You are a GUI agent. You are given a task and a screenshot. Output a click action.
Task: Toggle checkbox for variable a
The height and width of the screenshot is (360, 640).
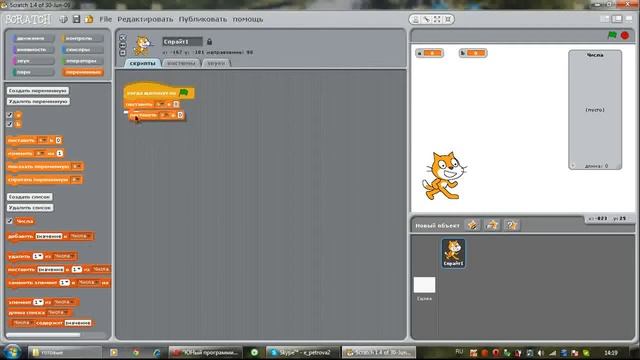[x=10, y=115]
